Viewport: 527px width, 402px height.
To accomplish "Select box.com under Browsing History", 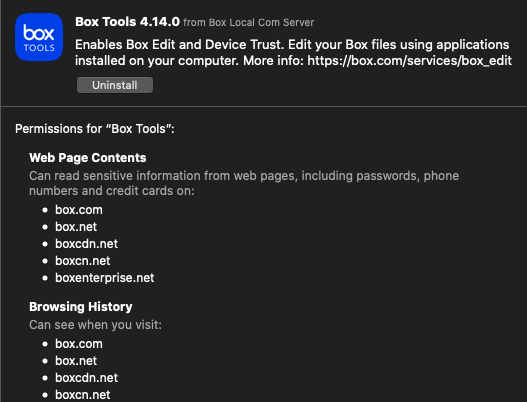I will pyautogui.click(x=79, y=344).
